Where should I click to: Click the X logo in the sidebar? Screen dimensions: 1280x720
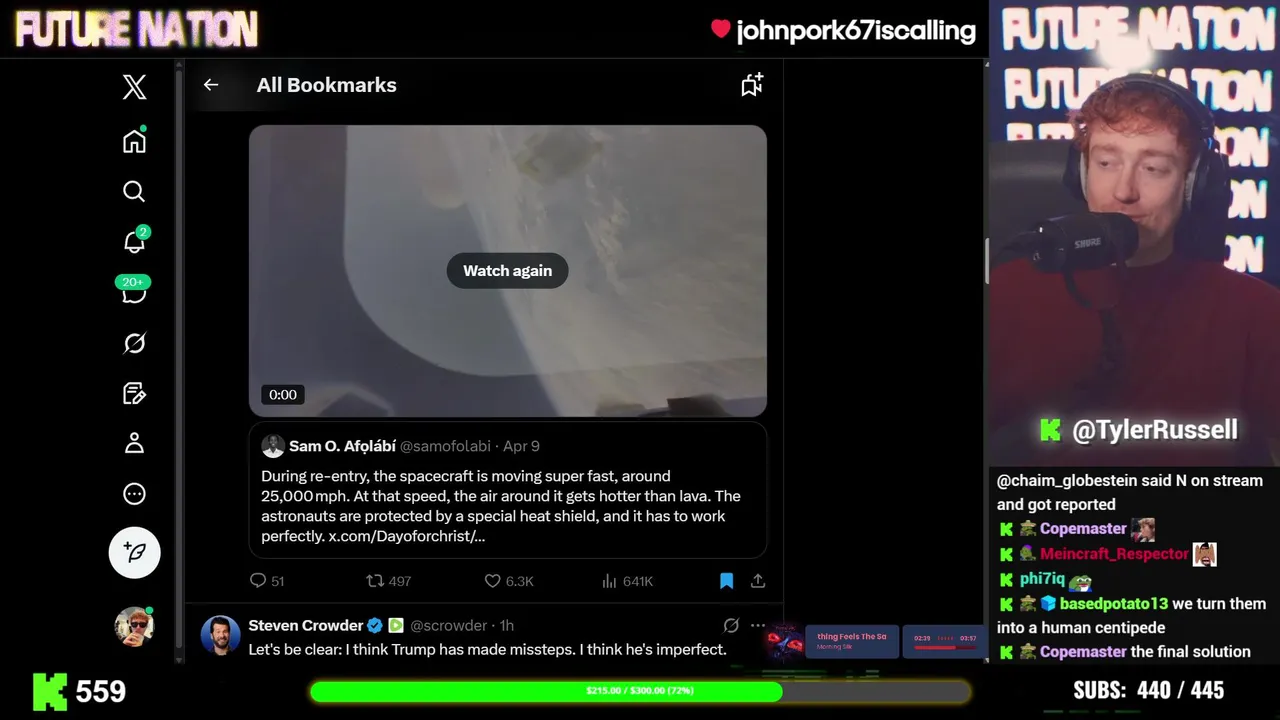pos(134,87)
